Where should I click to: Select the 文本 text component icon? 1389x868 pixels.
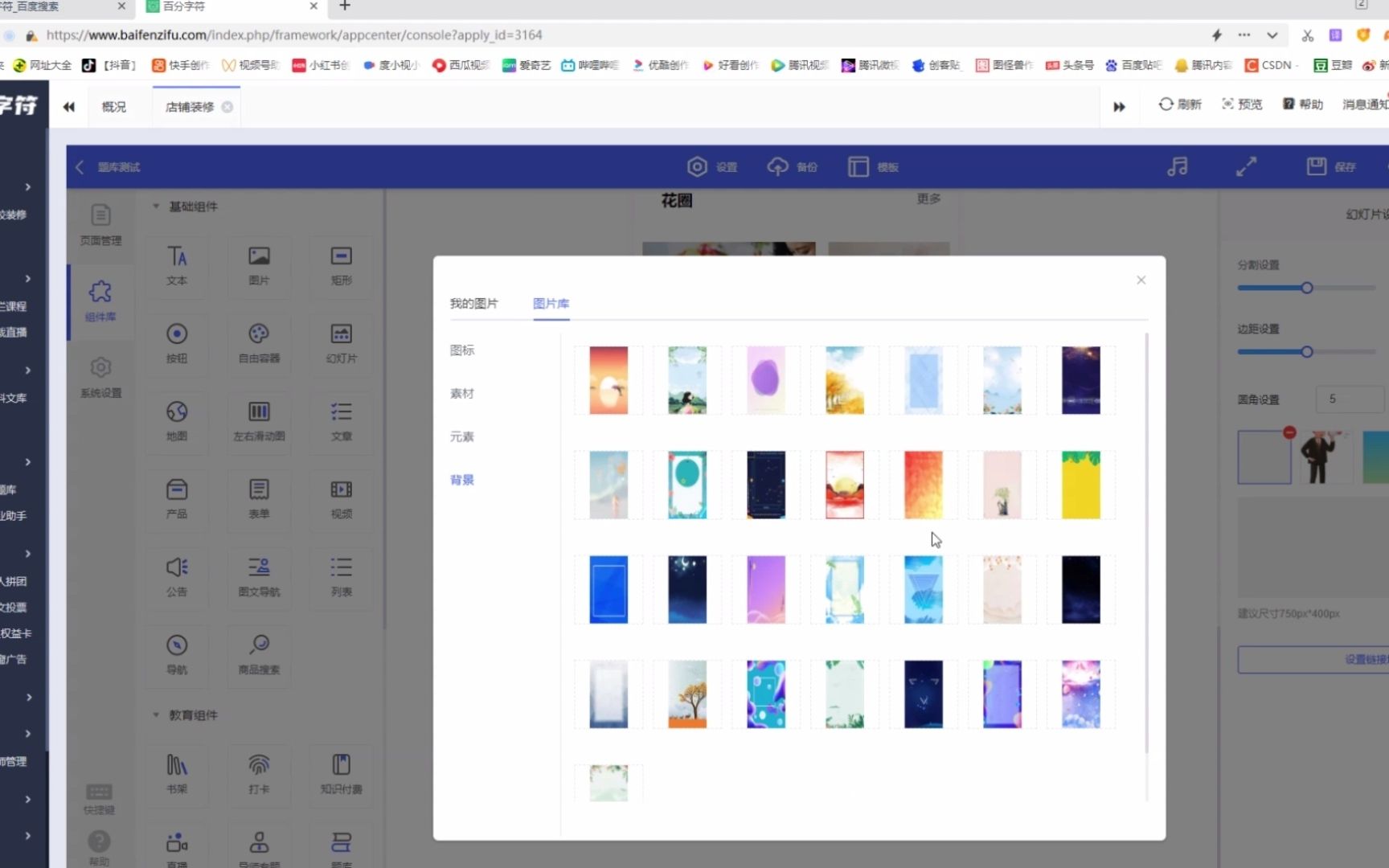click(x=177, y=265)
